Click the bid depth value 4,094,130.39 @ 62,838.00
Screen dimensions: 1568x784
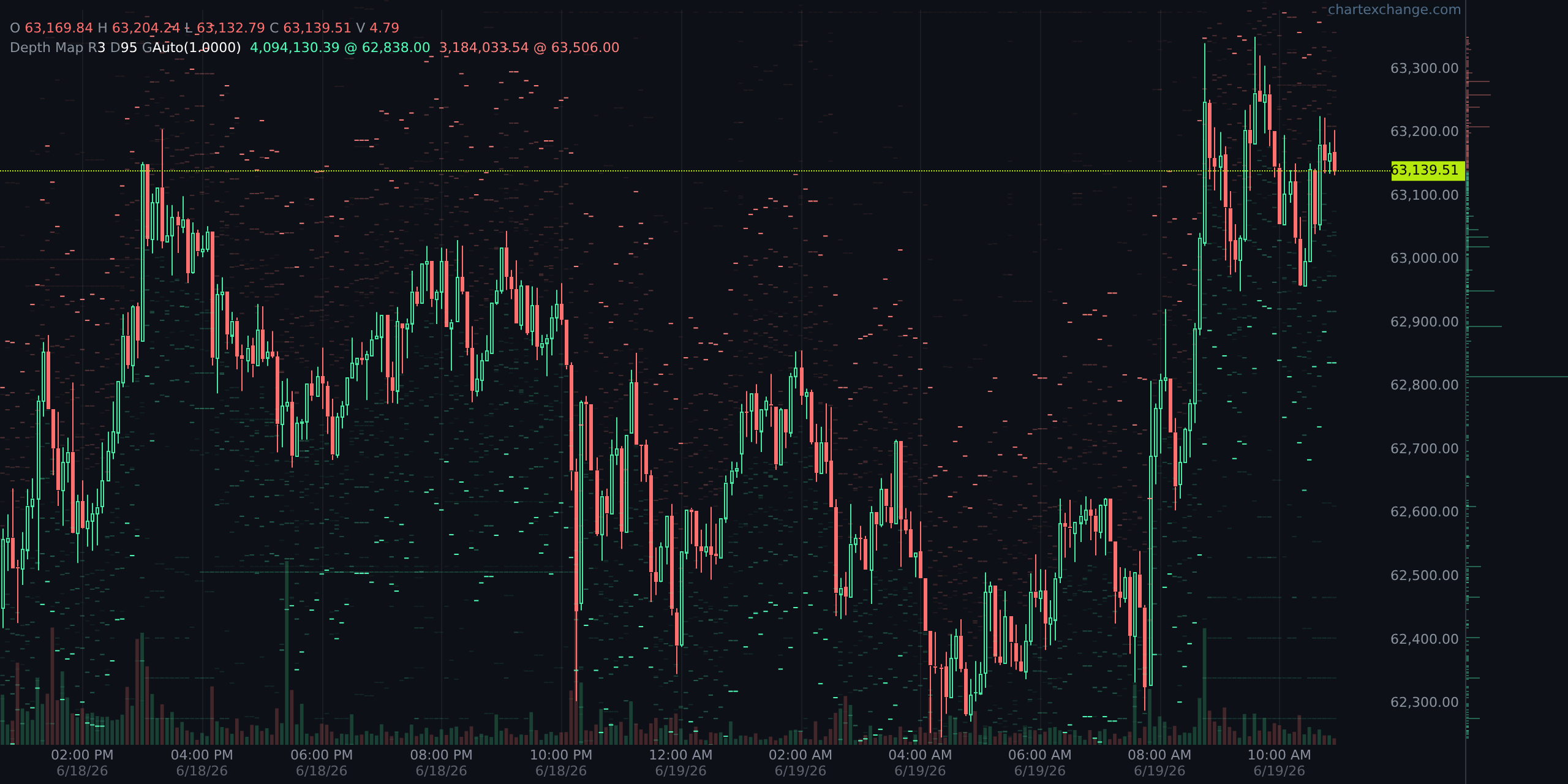[340, 48]
